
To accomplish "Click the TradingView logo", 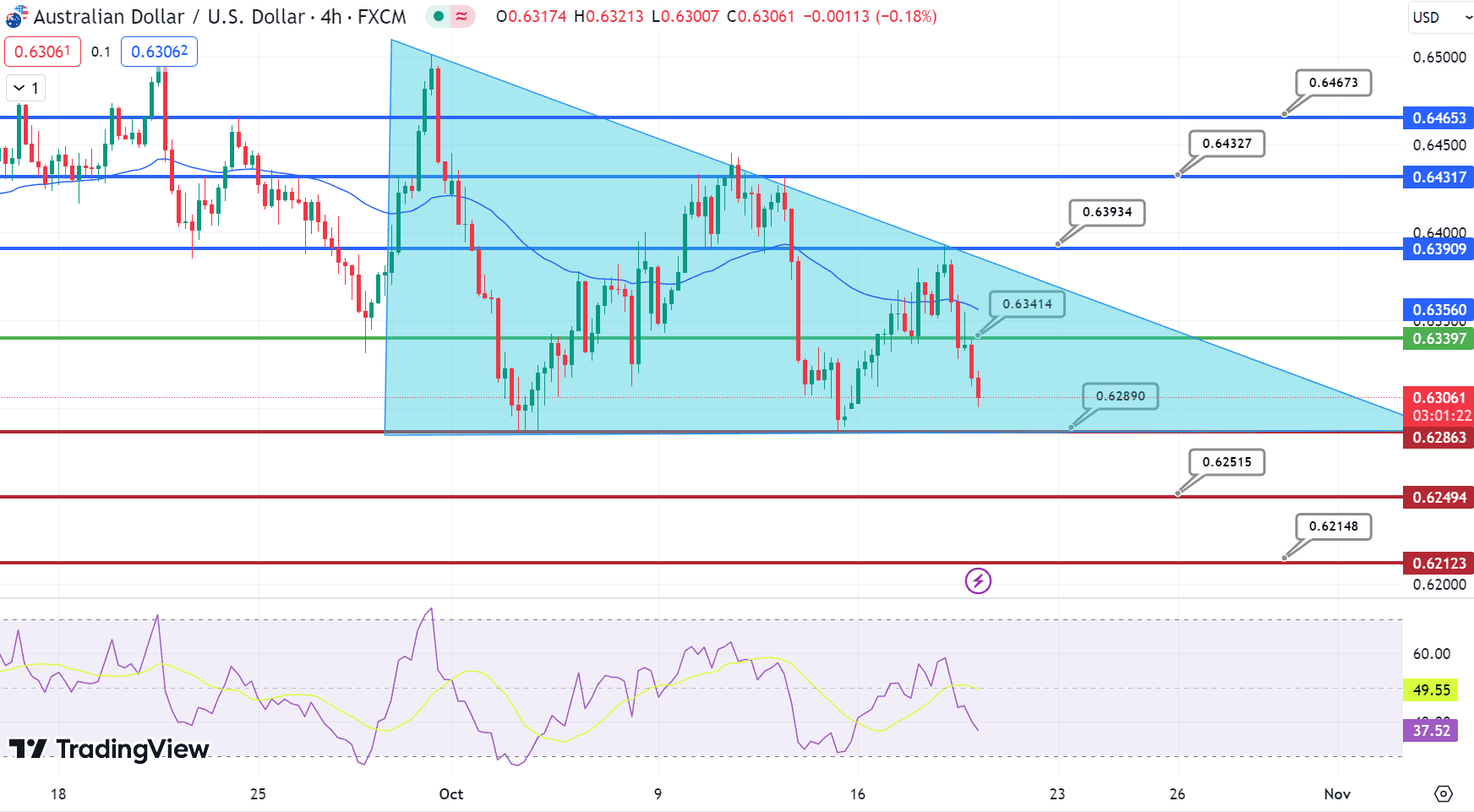I will tap(109, 749).
